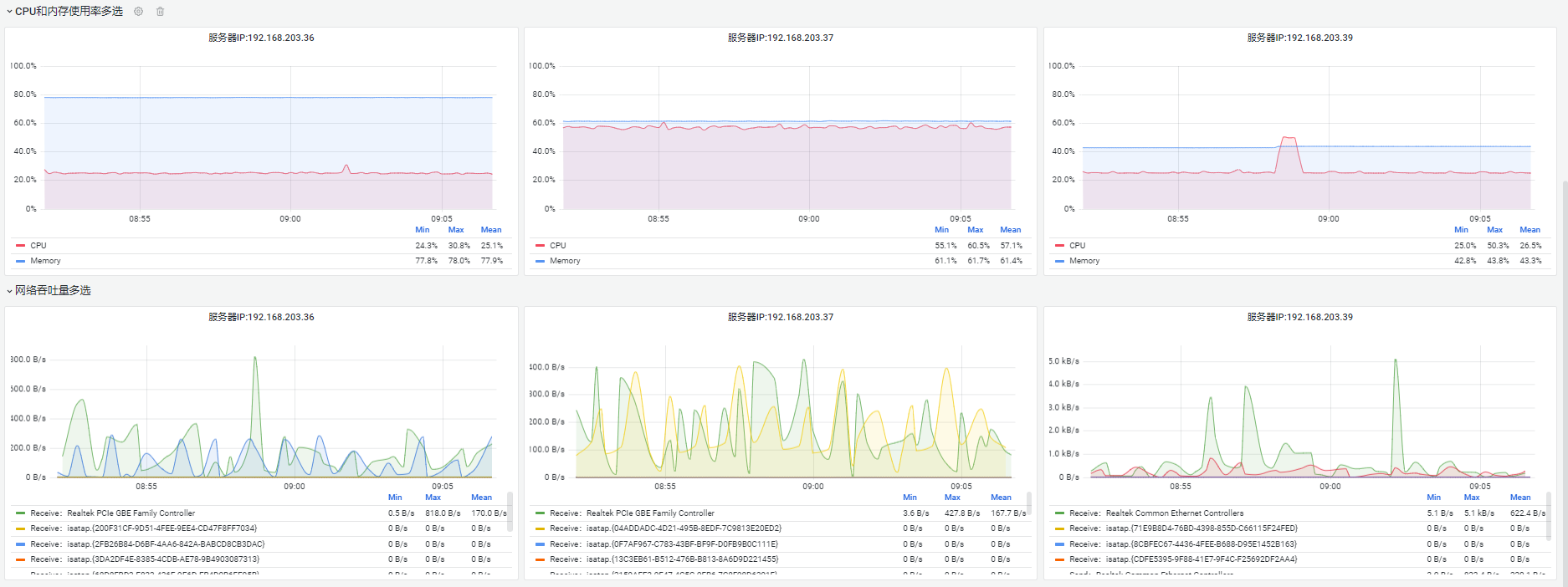Click the 192.168.203.36 network legend scrollbar

coord(510,510)
